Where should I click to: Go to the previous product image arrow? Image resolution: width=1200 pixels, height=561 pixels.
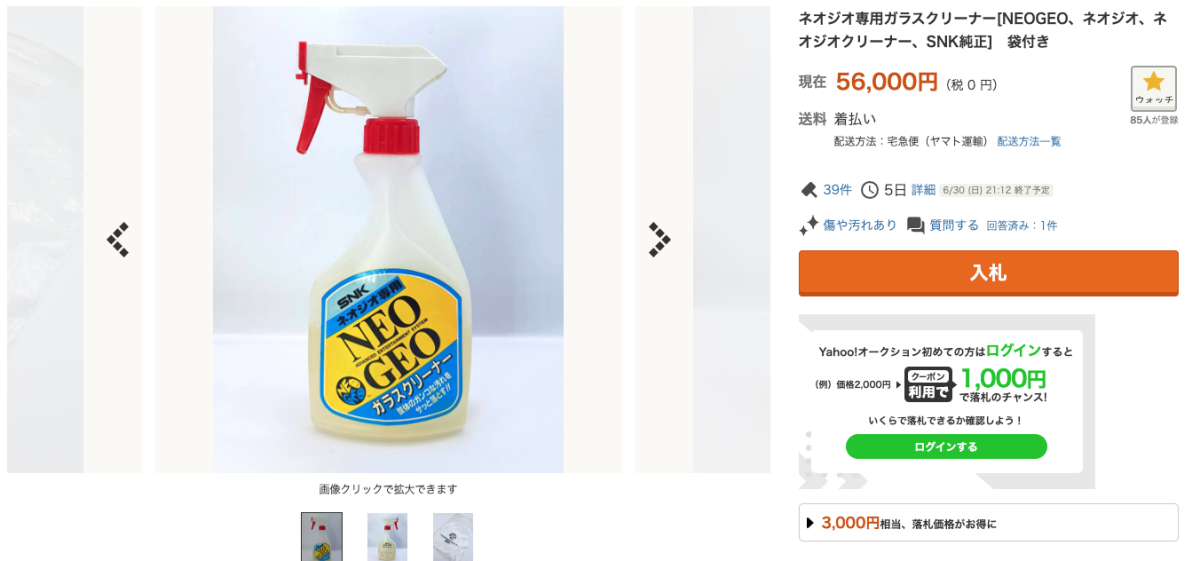coord(118,239)
